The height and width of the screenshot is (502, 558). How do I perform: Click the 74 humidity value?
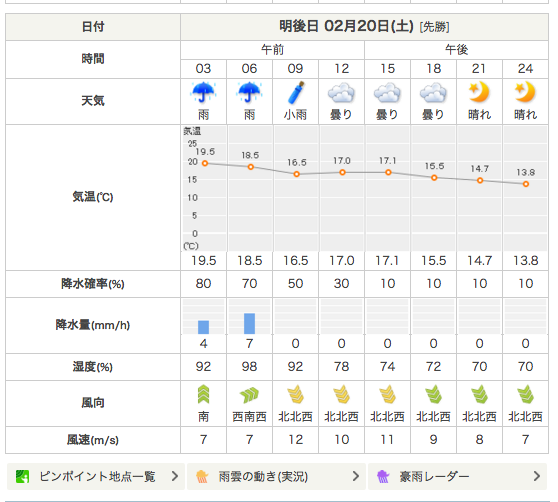pos(387,366)
